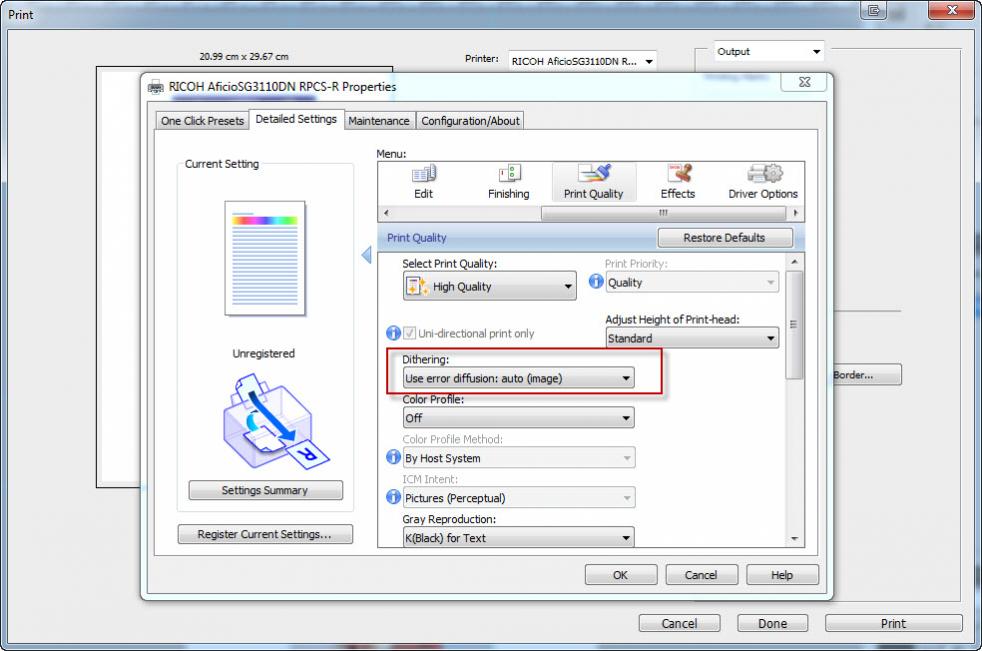Click info icon beside Print Priority

(x=596, y=282)
